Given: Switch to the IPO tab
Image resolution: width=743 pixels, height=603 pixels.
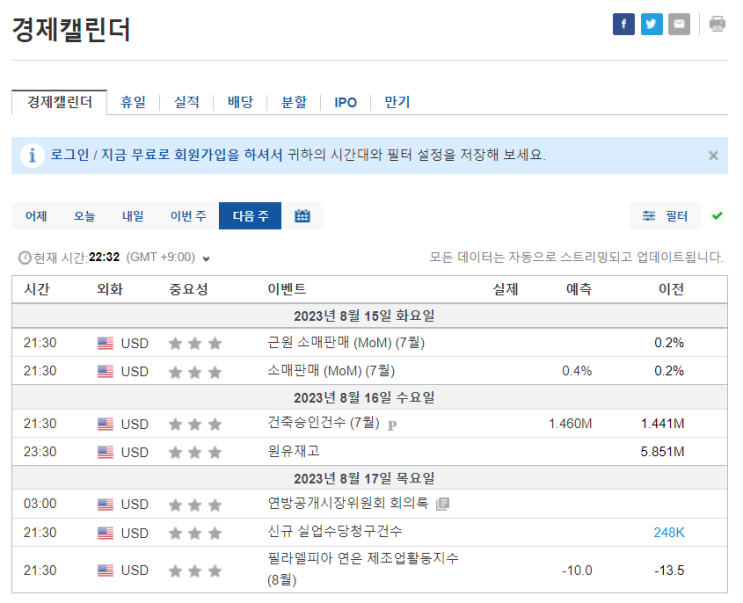Looking at the screenshot, I should [x=345, y=102].
